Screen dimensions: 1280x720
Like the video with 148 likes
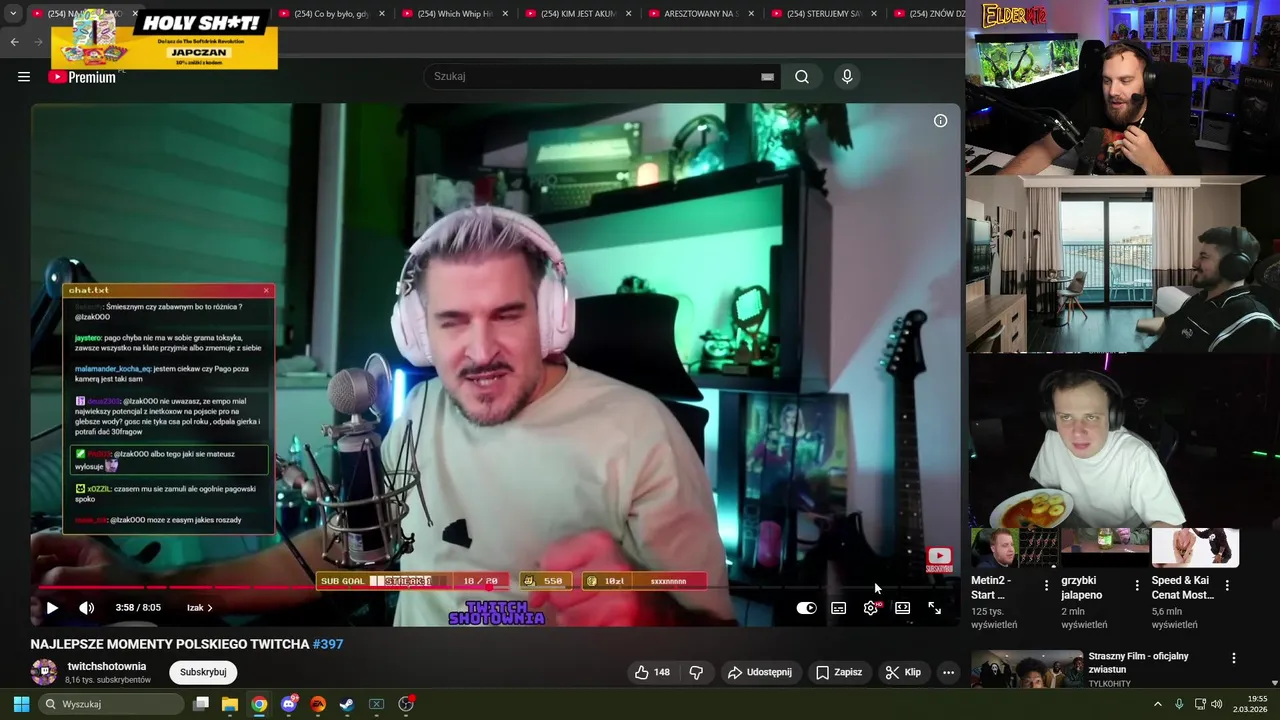652,673
